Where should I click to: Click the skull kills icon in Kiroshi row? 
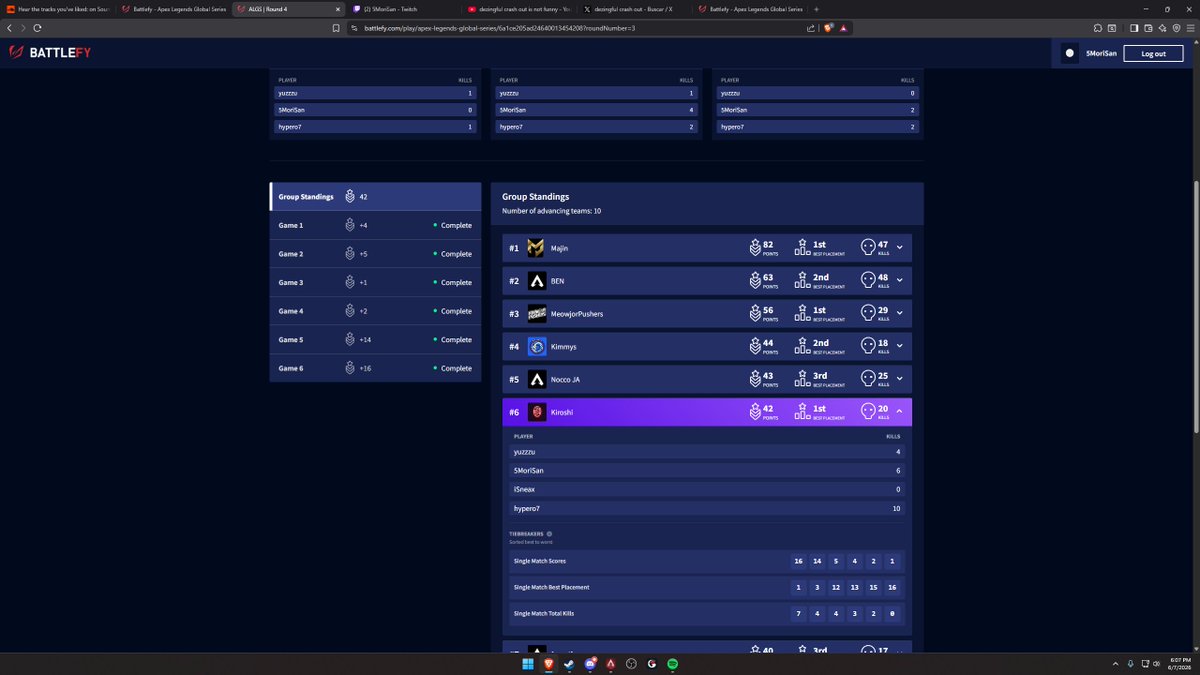click(867, 412)
